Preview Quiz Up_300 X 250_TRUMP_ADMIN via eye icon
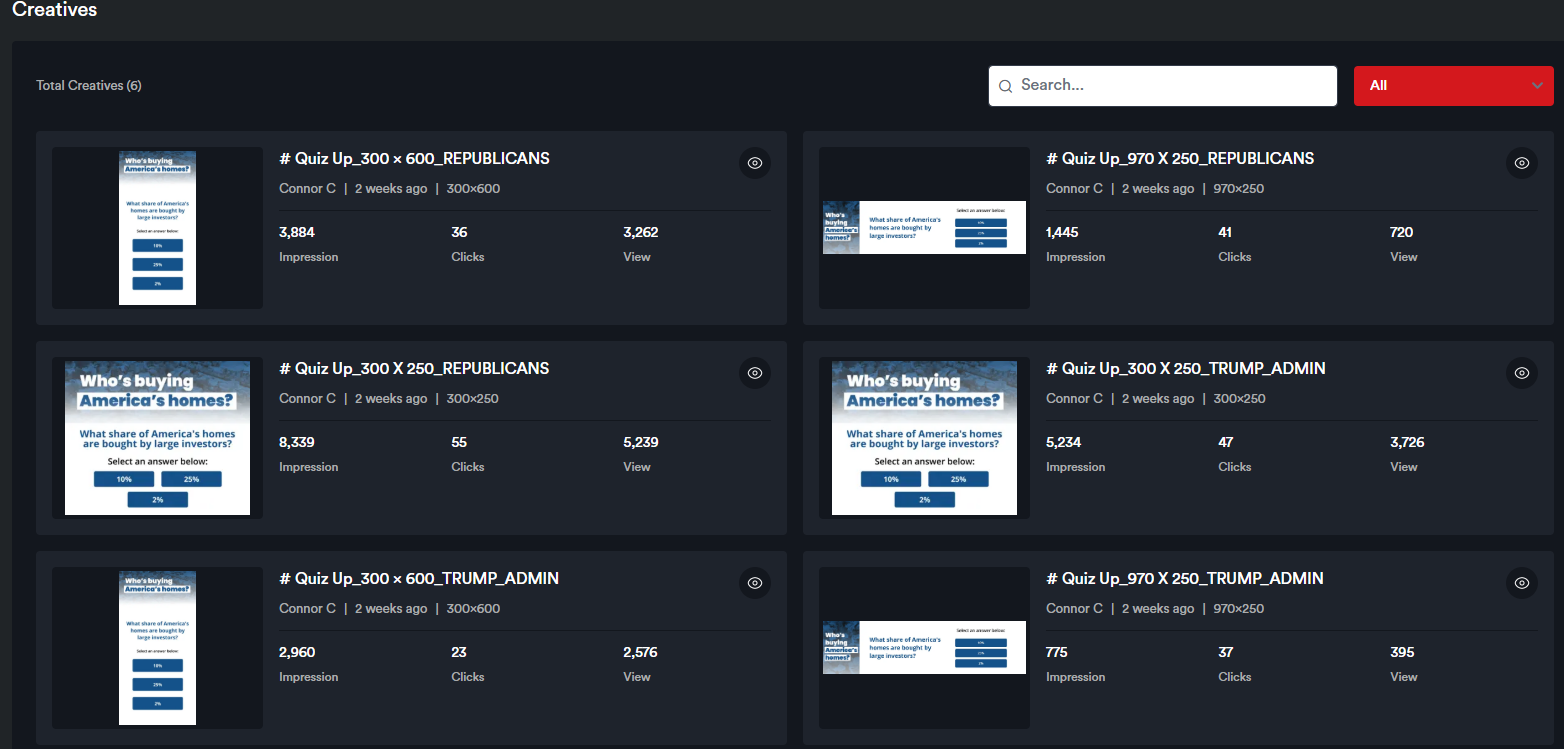The width and height of the screenshot is (1564, 749). [x=1522, y=373]
